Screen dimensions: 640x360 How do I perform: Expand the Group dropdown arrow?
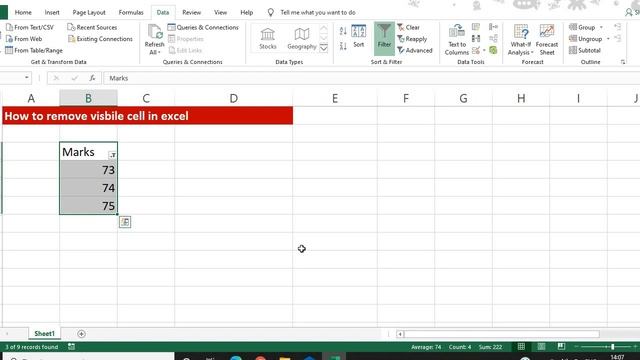601,27
